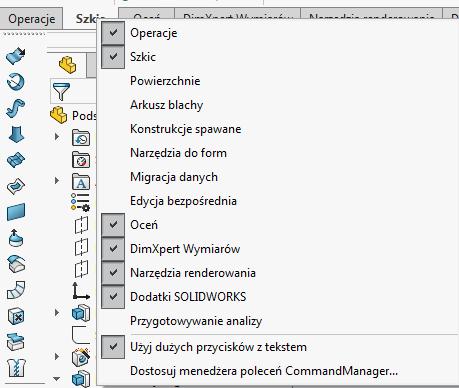Select the Ruled Surface tool icon
459x388 pixels.
(16, 264)
